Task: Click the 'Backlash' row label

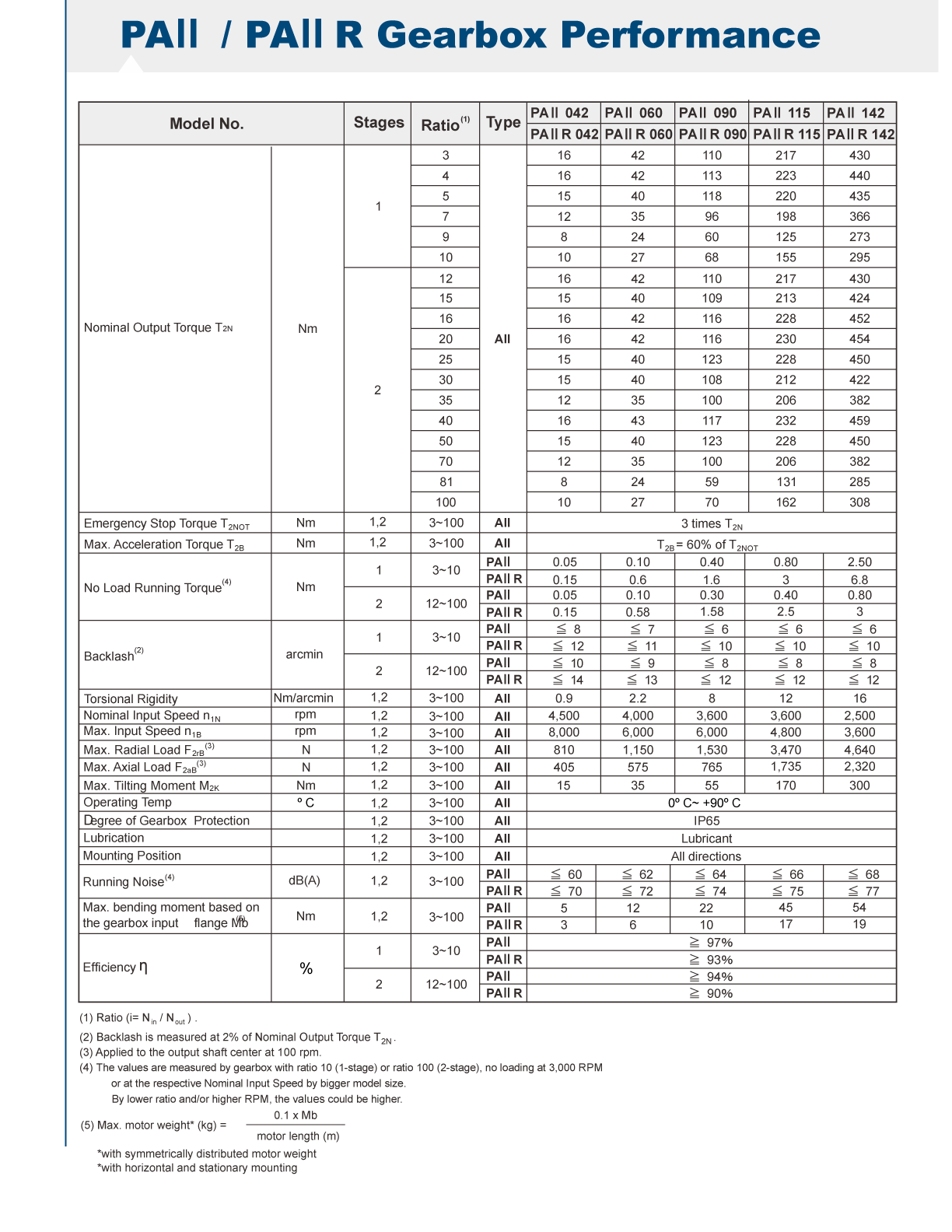Action: 113,656
